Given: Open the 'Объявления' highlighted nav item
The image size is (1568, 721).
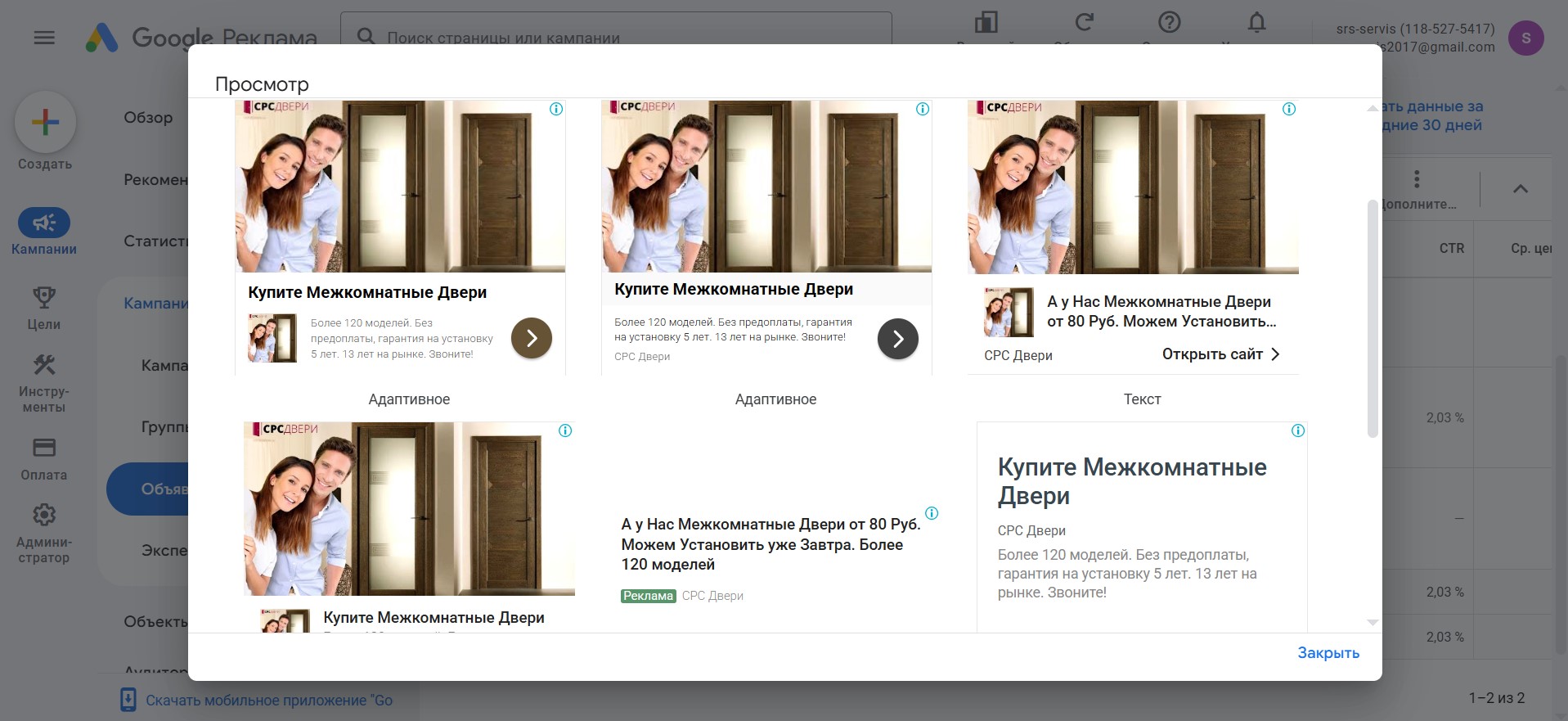Looking at the screenshot, I should 148,489.
